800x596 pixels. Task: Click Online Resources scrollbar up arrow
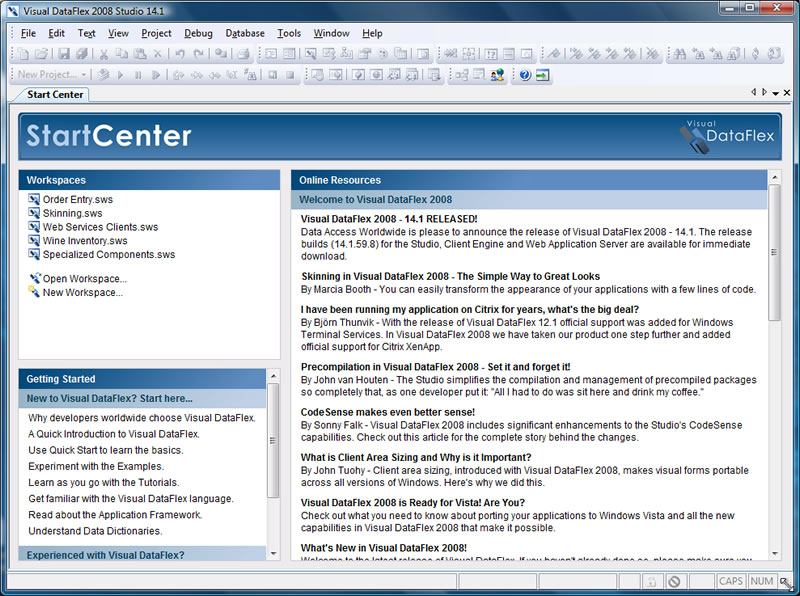pyautogui.click(x=774, y=178)
